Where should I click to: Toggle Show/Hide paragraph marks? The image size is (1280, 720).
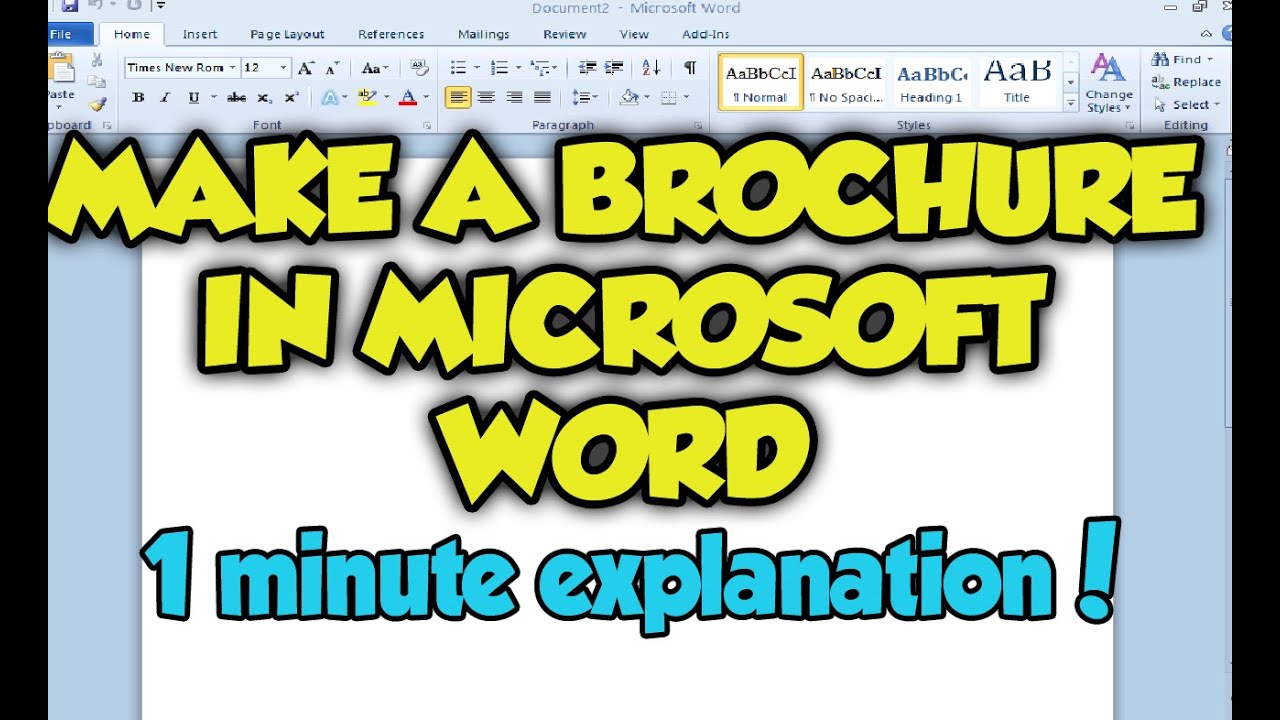pyautogui.click(x=690, y=68)
